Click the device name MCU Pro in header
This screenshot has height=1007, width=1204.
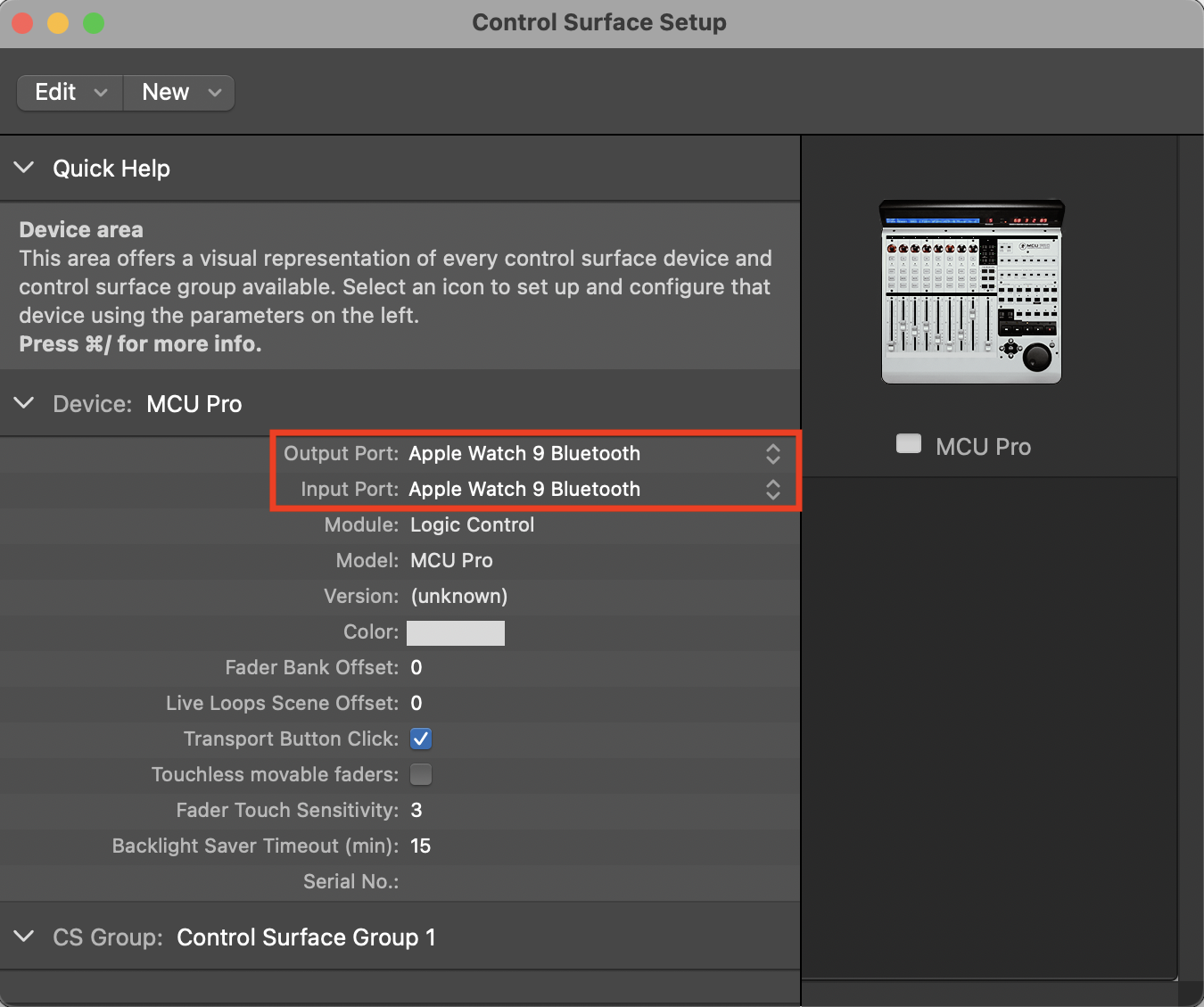(194, 404)
